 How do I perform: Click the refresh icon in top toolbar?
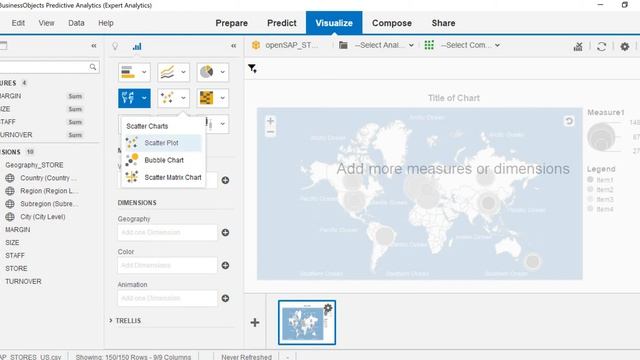pyautogui.click(x=601, y=47)
